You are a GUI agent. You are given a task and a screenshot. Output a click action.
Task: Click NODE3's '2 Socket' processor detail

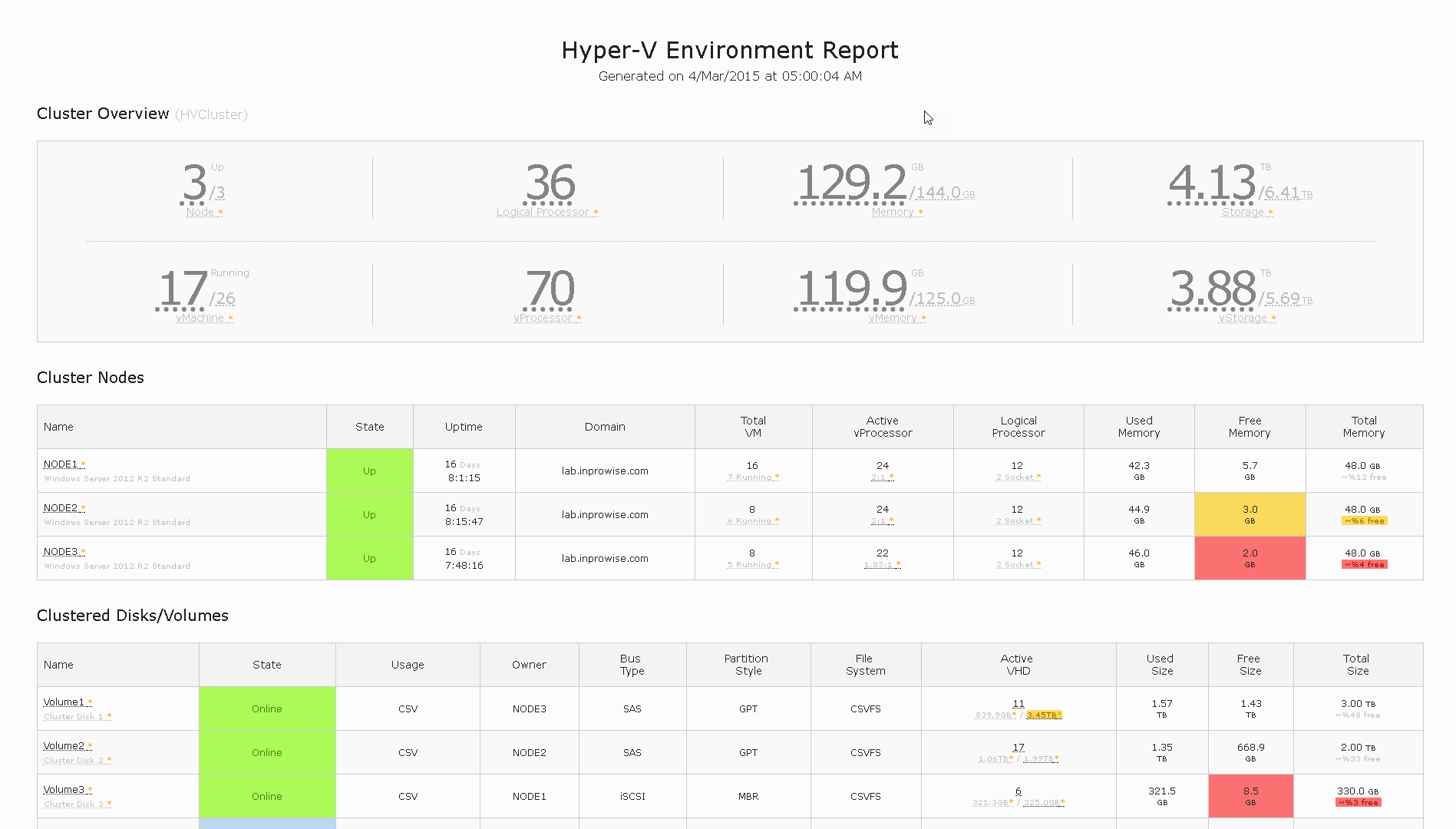click(x=1015, y=565)
